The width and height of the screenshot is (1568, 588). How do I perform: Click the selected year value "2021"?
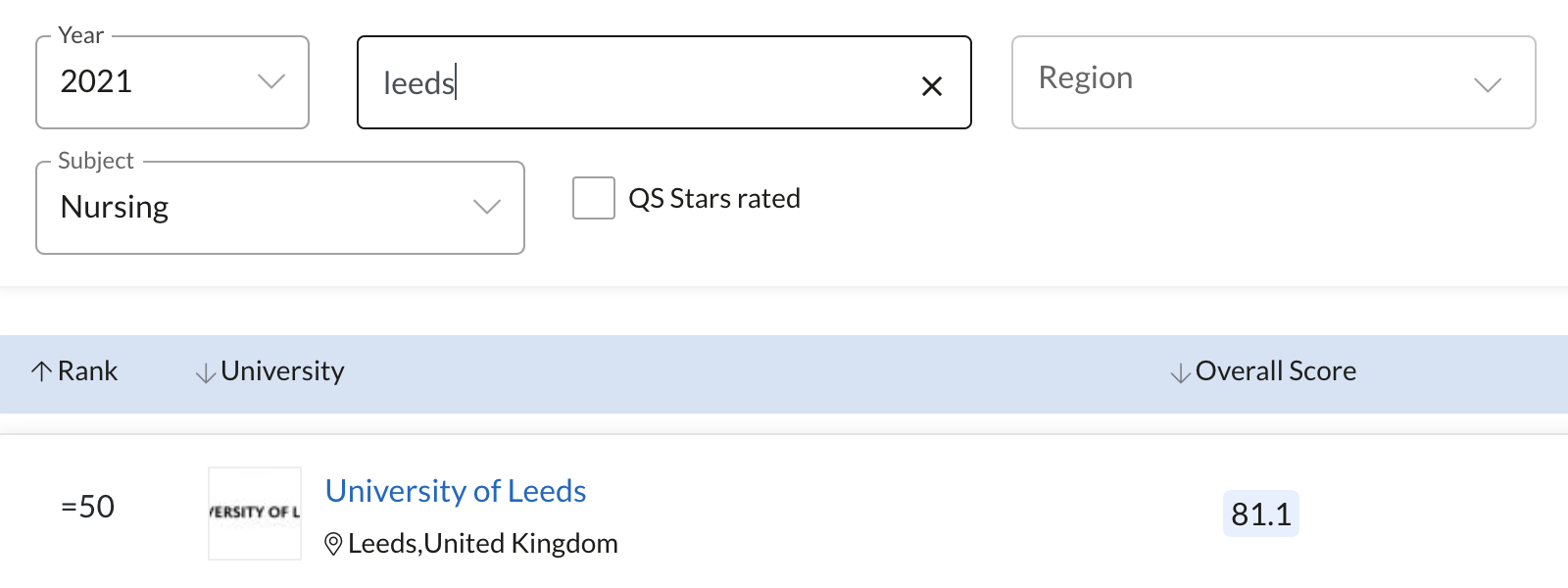click(x=96, y=81)
